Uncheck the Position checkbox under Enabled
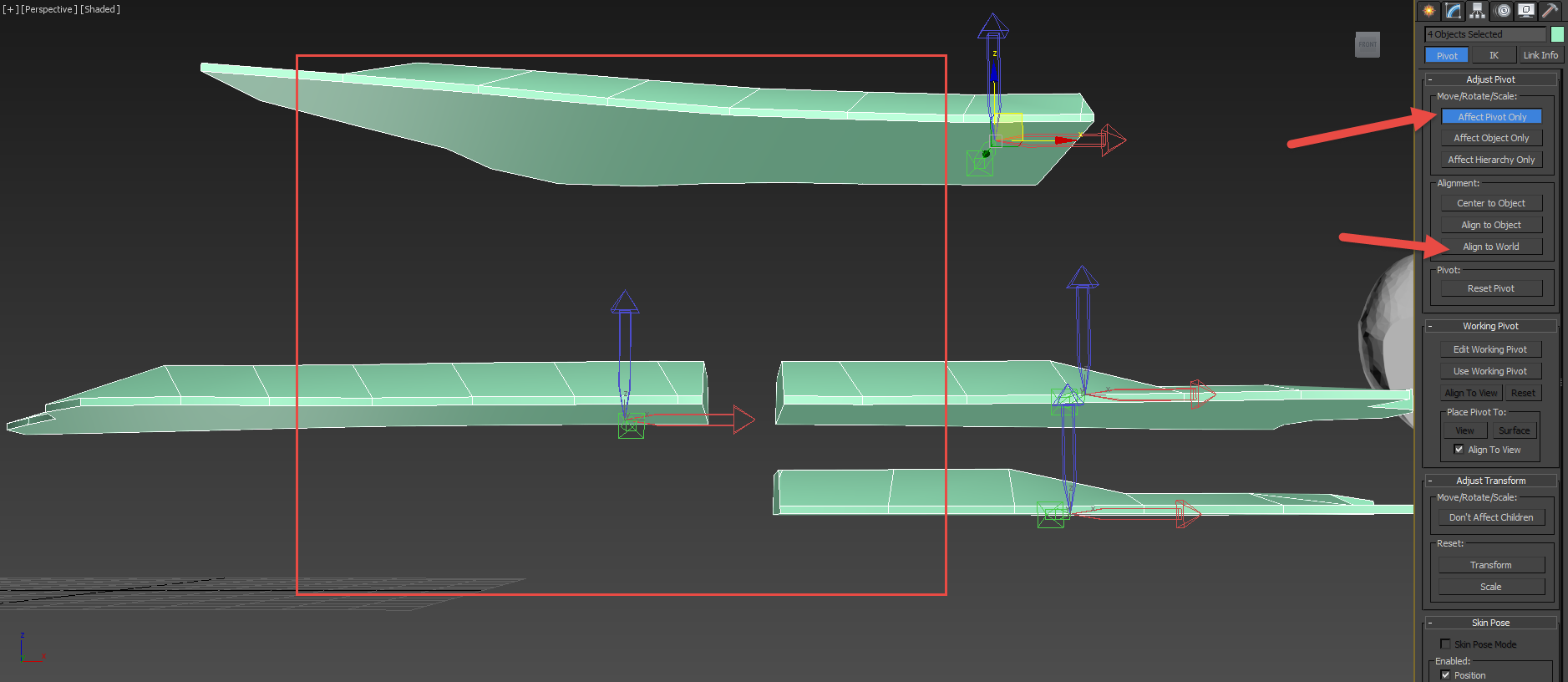Screen dimensions: 1568x682 coord(1445,675)
